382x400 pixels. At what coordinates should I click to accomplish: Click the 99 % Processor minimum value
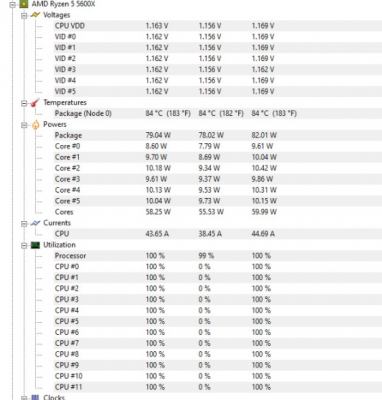[206, 256]
